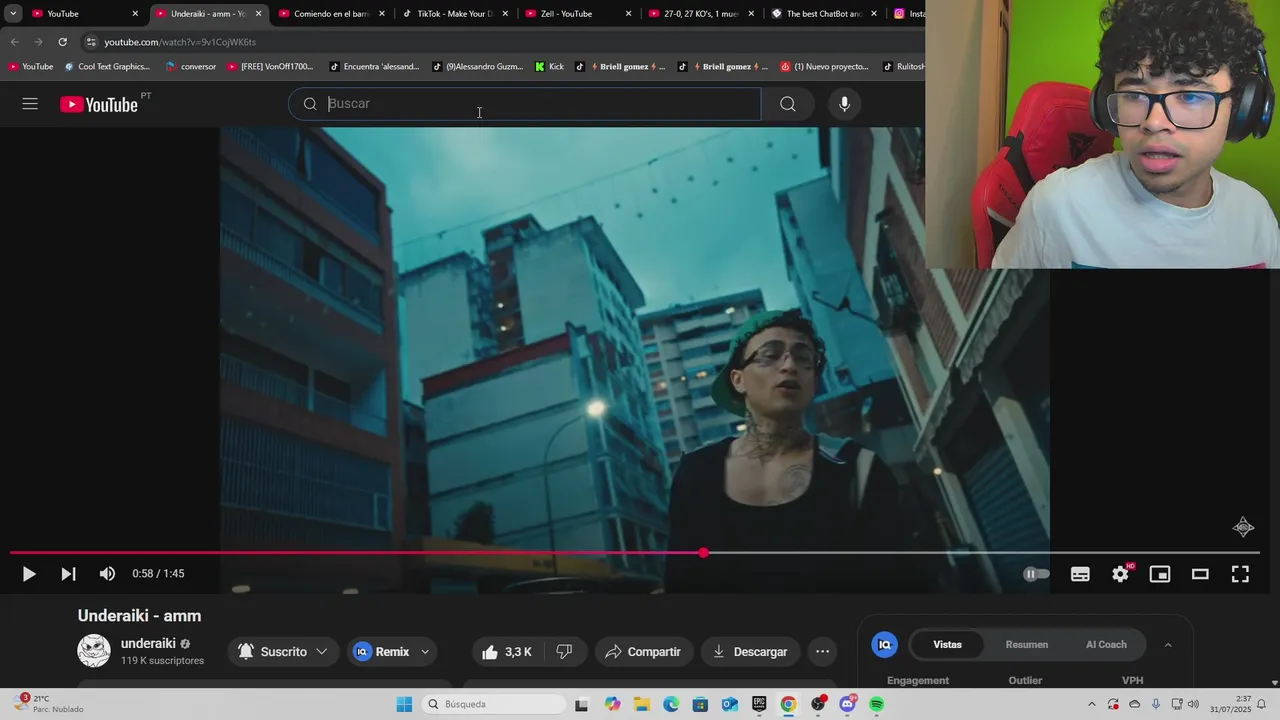Open File Explorer from the taskbar
The image size is (1280, 720).
641,704
